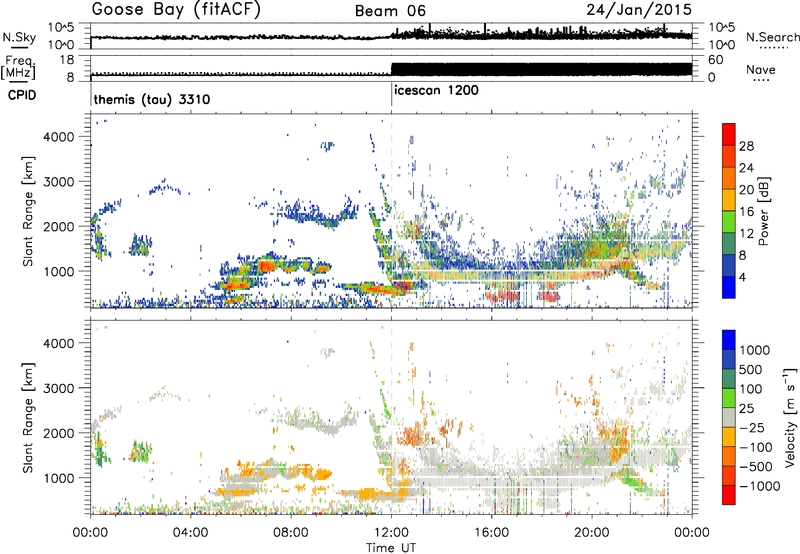
Task: Click the '4000' range tick of the velocity panel
Action: 59,343
